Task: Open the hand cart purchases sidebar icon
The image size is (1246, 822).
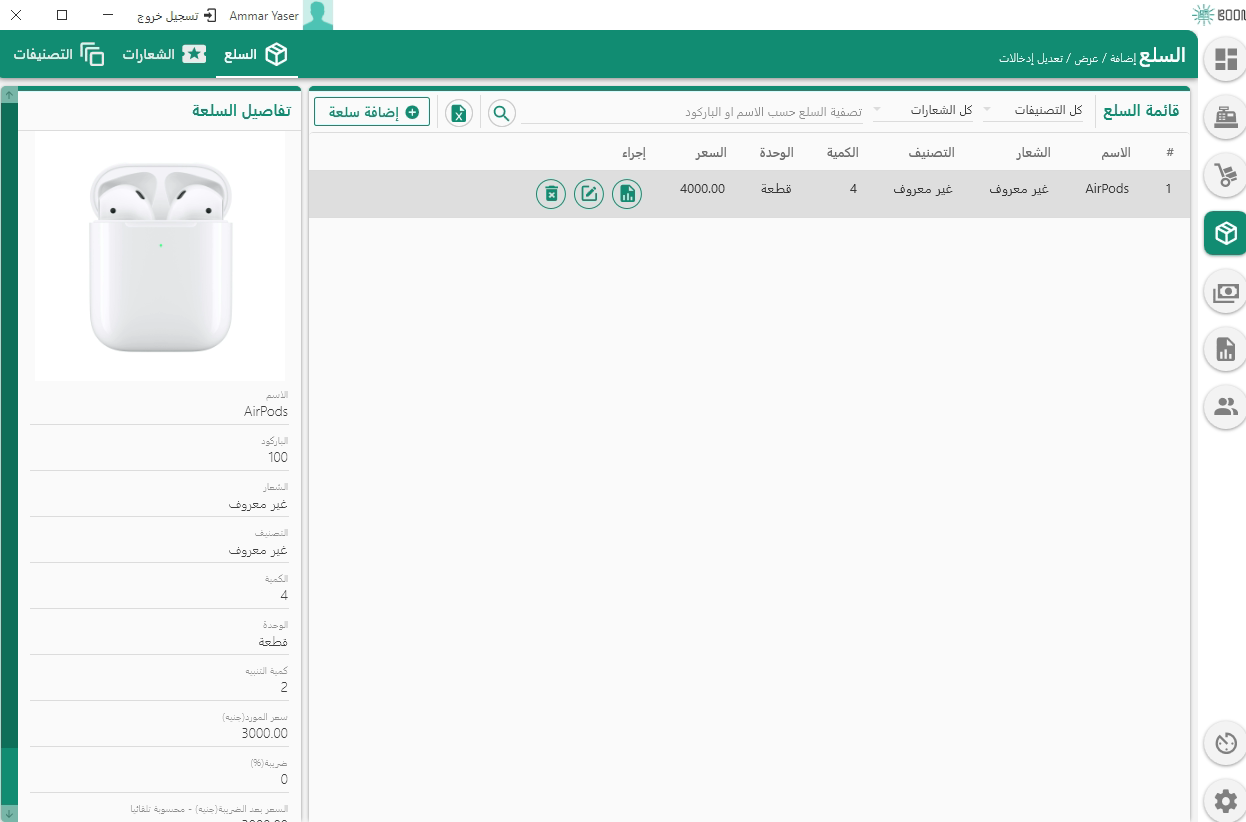Action: point(1225,175)
